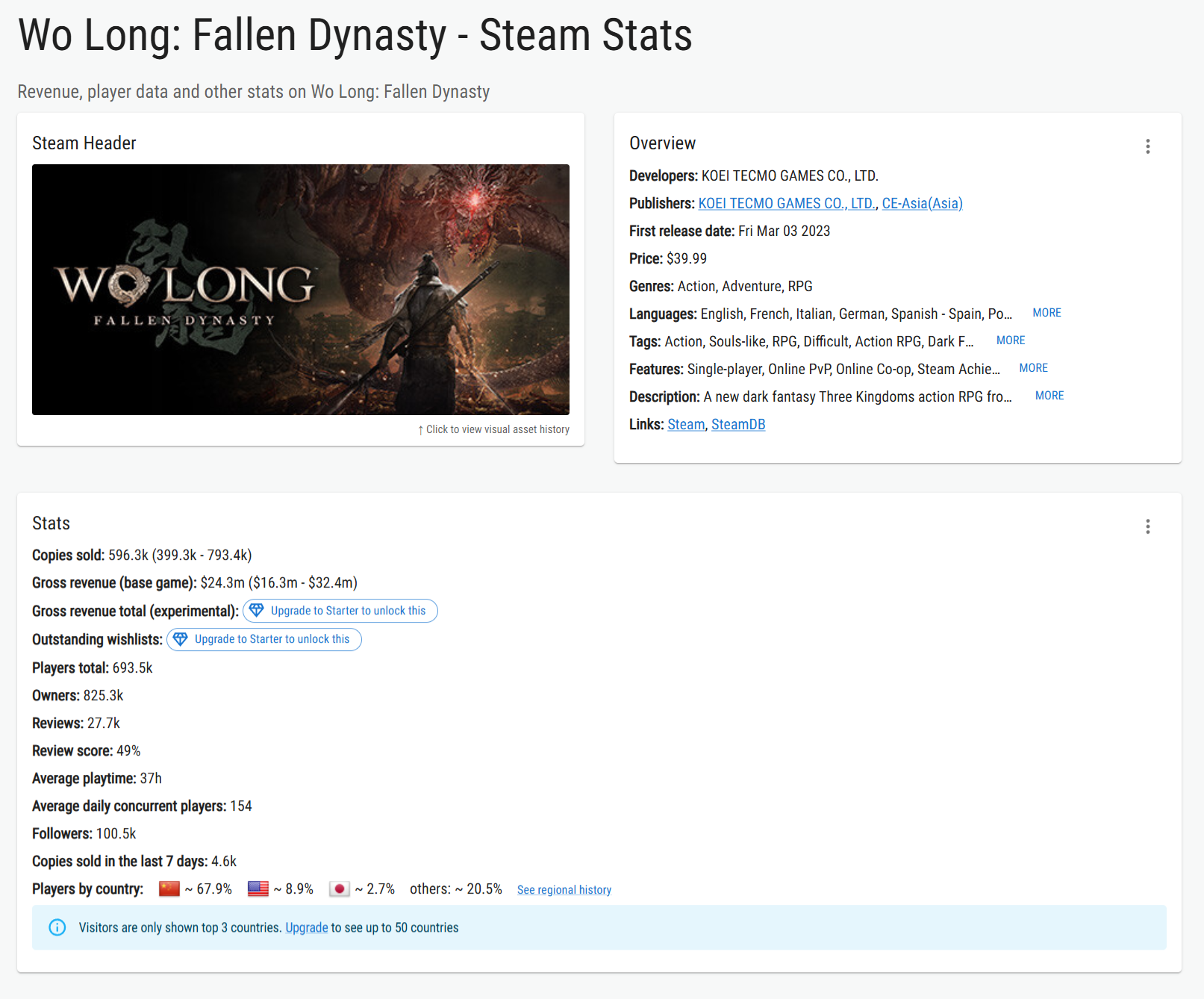This screenshot has height=999, width=1204.
Task: Click the '~ 2.7%' Japan player share
Action: pos(375,888)
